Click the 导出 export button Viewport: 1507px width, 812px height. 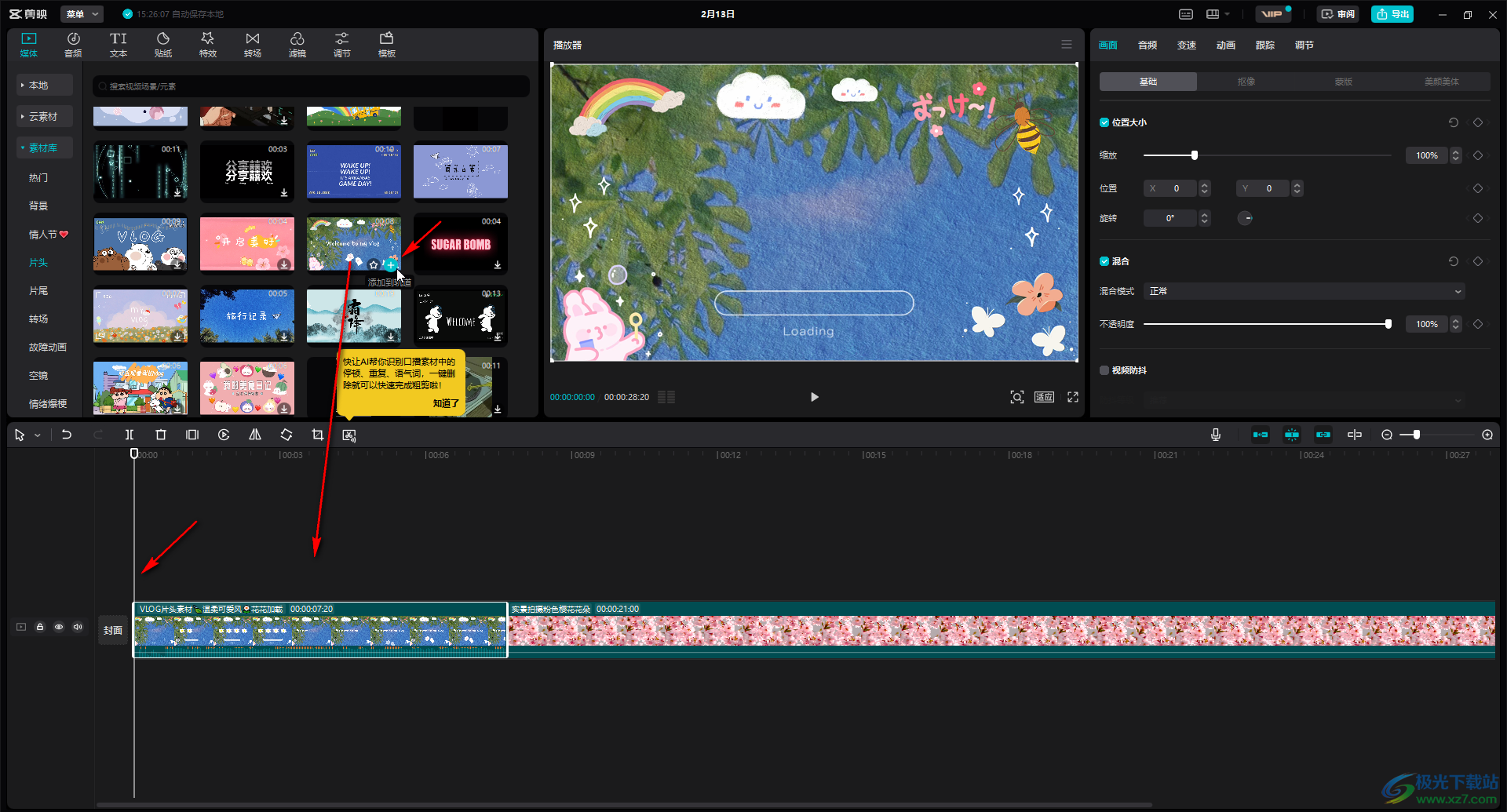(x=1392, y=14)
